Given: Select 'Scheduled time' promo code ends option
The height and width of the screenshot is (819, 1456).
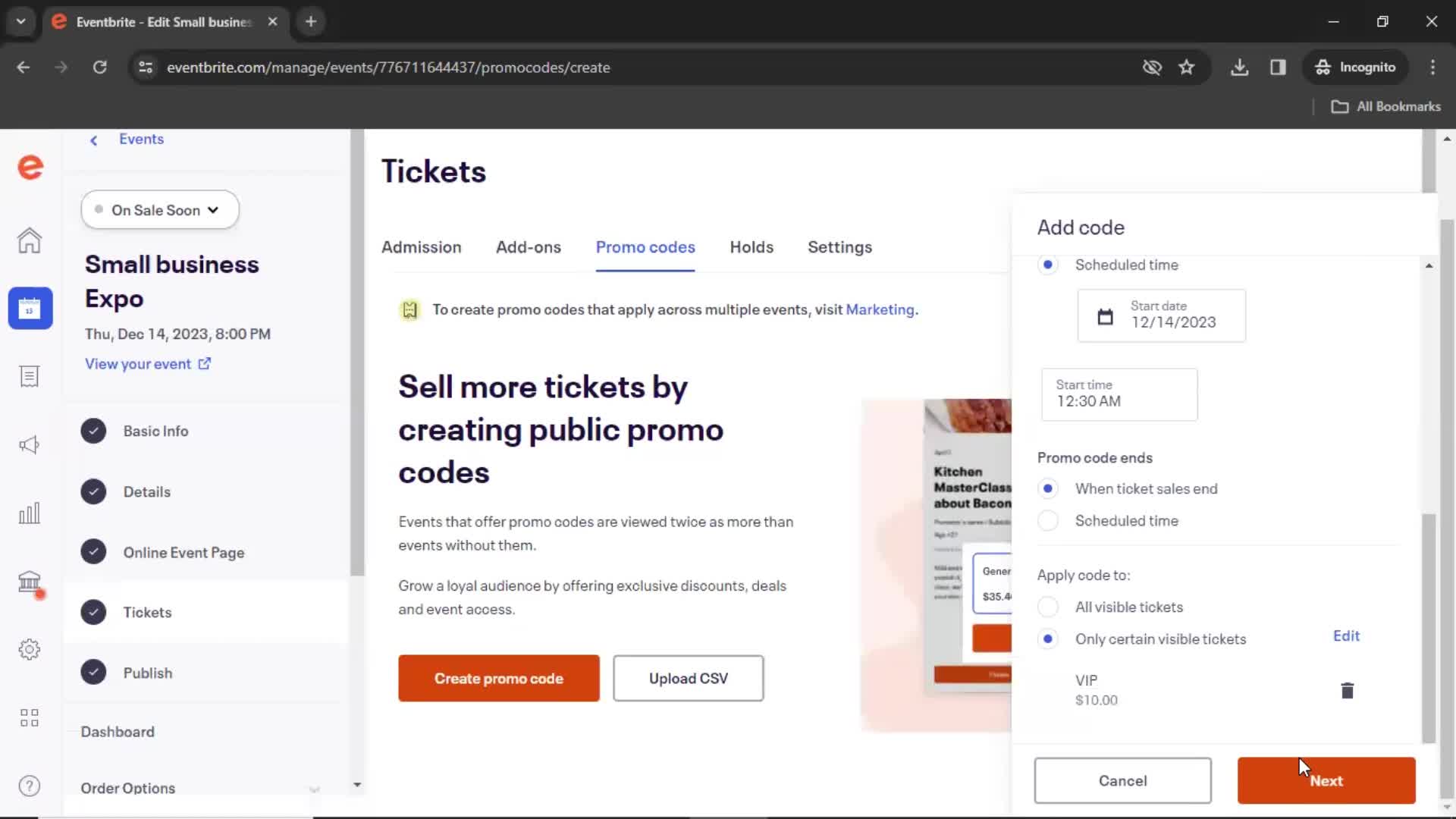Looking at the screenshot, I should (1048, 521).
